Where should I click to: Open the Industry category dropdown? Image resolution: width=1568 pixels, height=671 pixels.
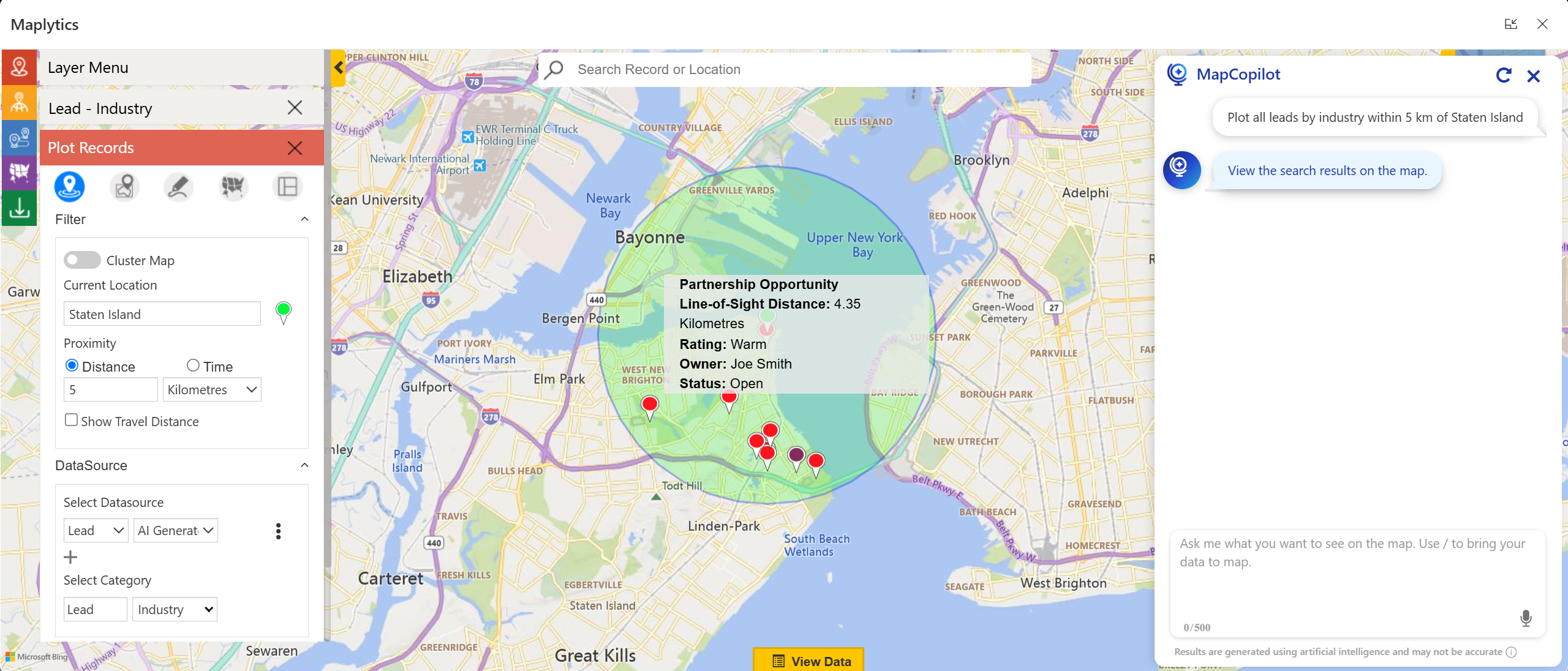point(175,609)
